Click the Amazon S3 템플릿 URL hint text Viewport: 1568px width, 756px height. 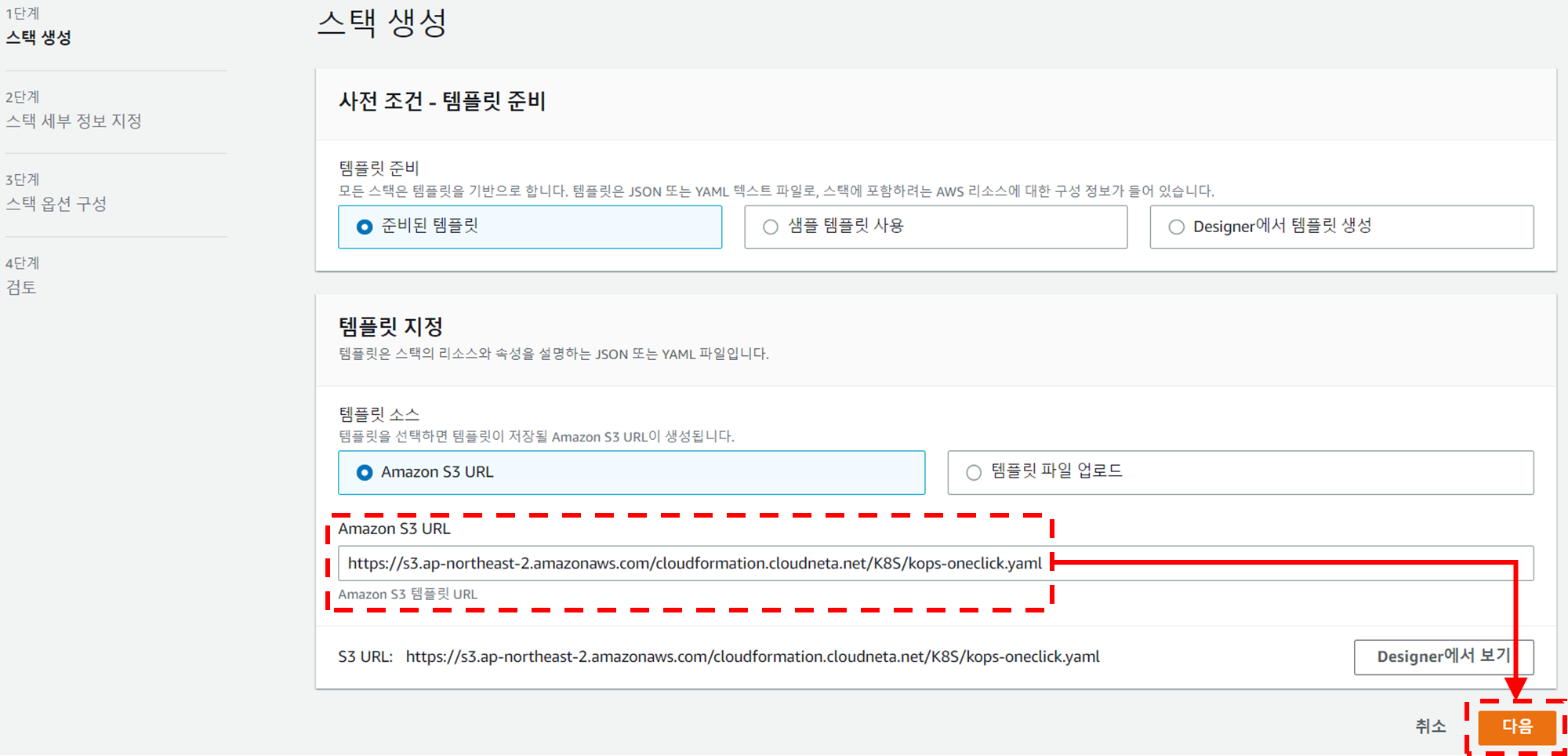pos(408,594)
